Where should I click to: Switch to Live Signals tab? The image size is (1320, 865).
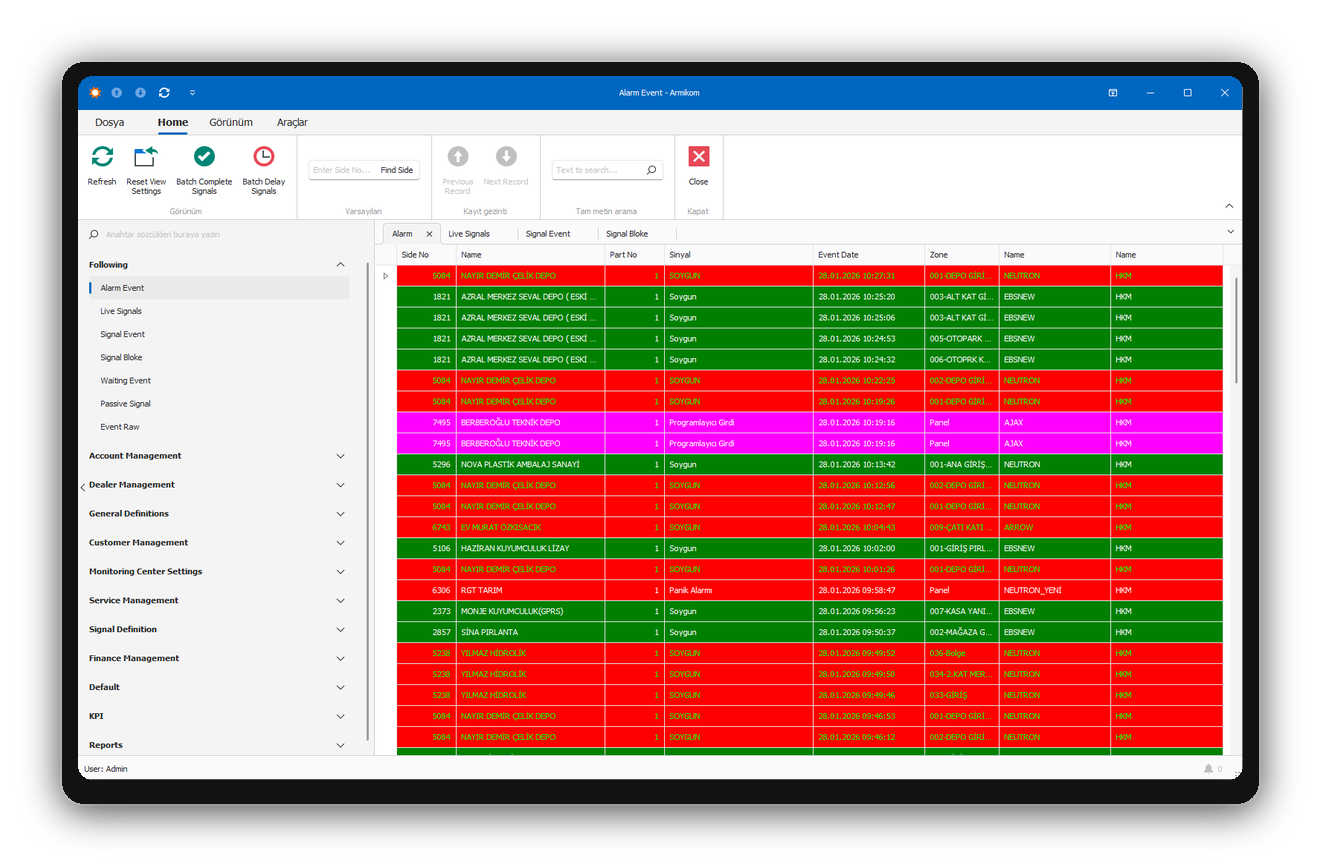pyautogui.click(x=469, y=234)
